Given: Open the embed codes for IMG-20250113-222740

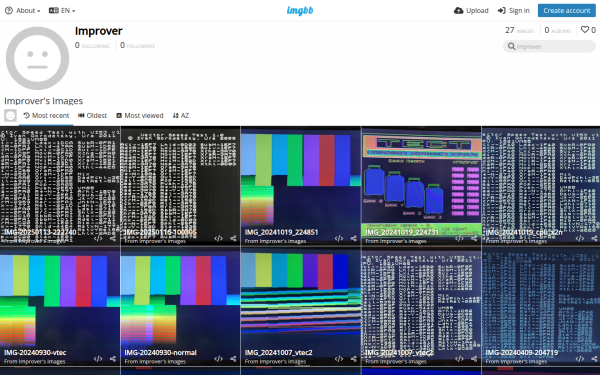Looking at the screenshot, I should pyautogui.click(x=98, y=238).
